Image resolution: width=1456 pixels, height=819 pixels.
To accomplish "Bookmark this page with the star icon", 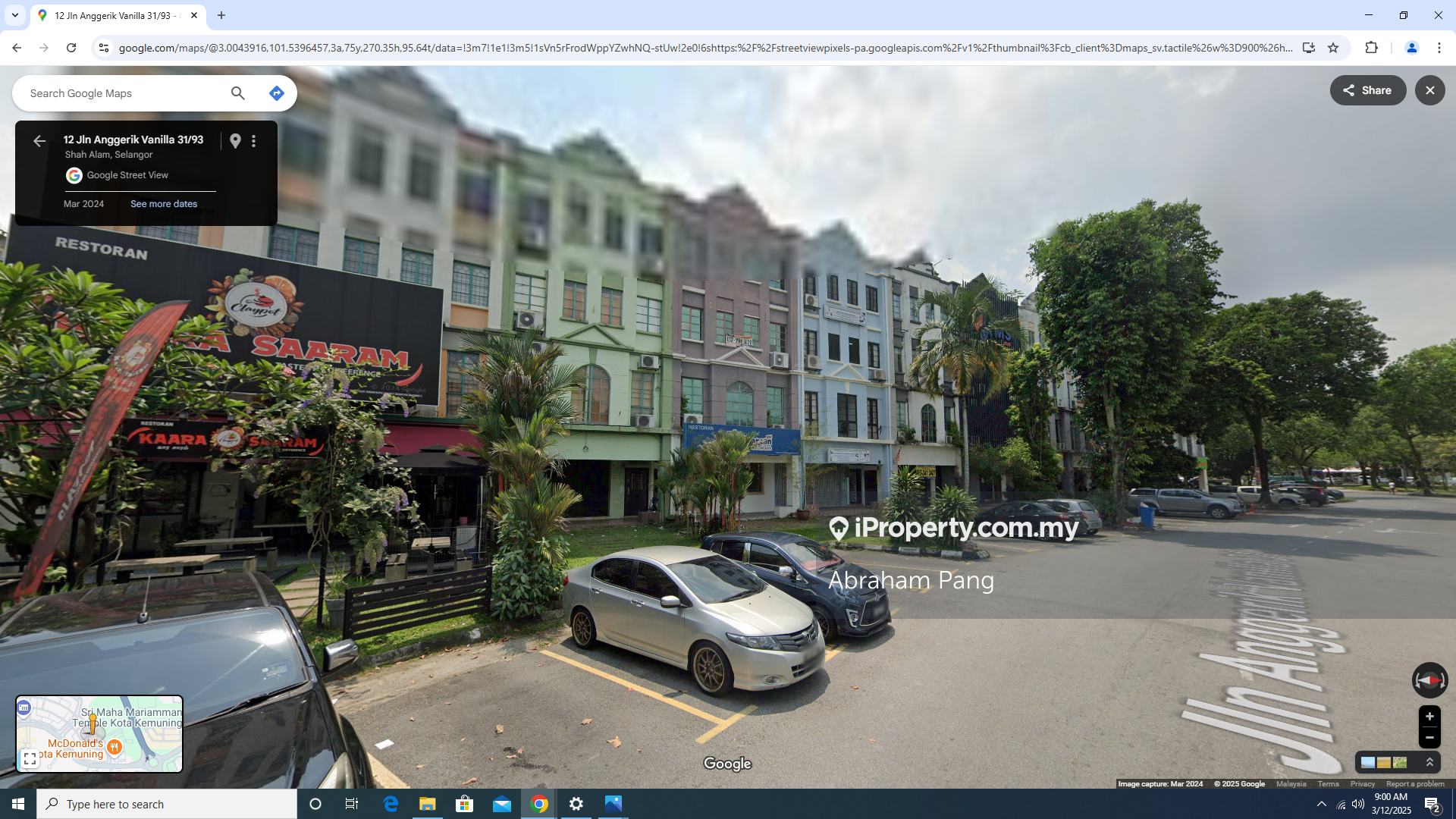I will [x=1333, y=48].
